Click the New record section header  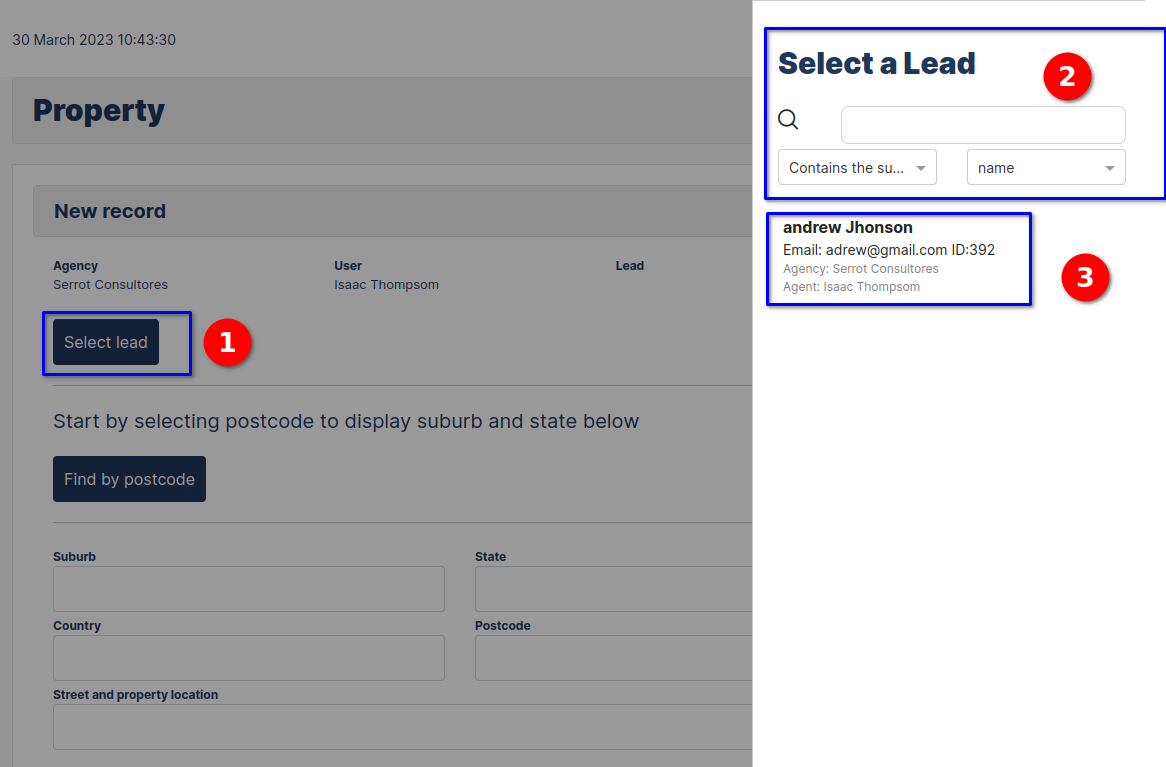(110, 211)
